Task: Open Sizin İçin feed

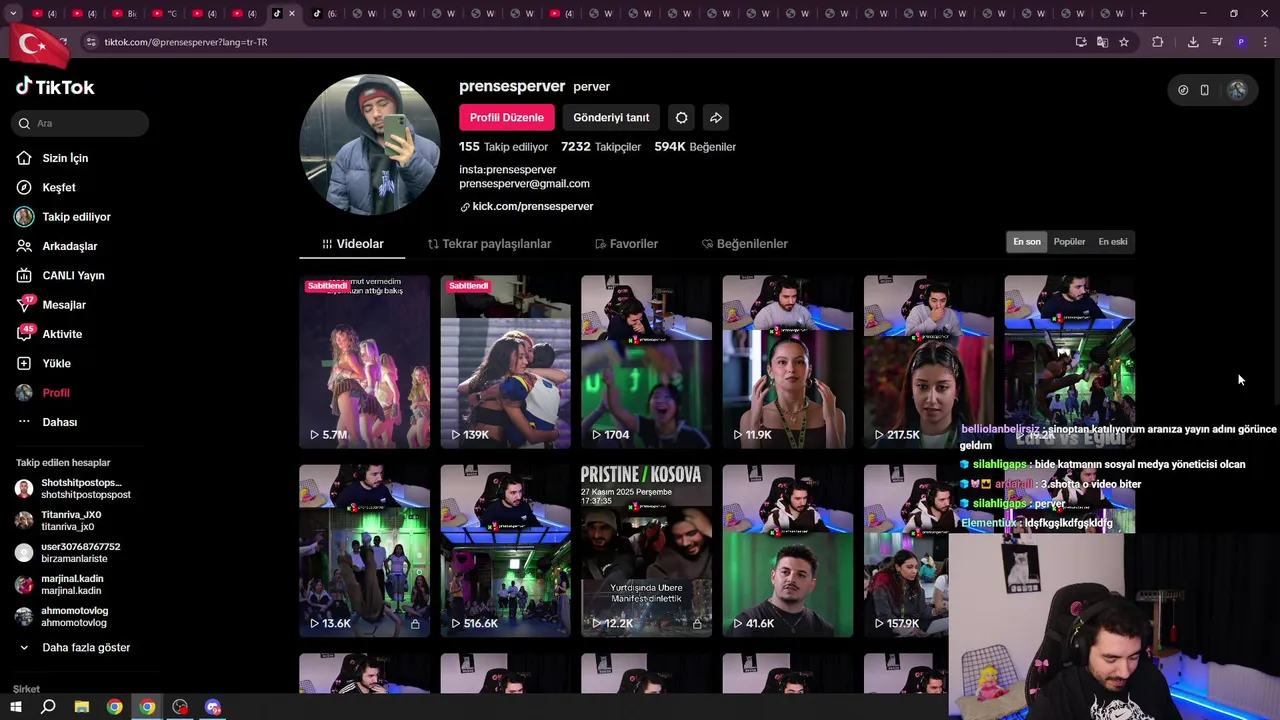Action: [x=65, y=158]
